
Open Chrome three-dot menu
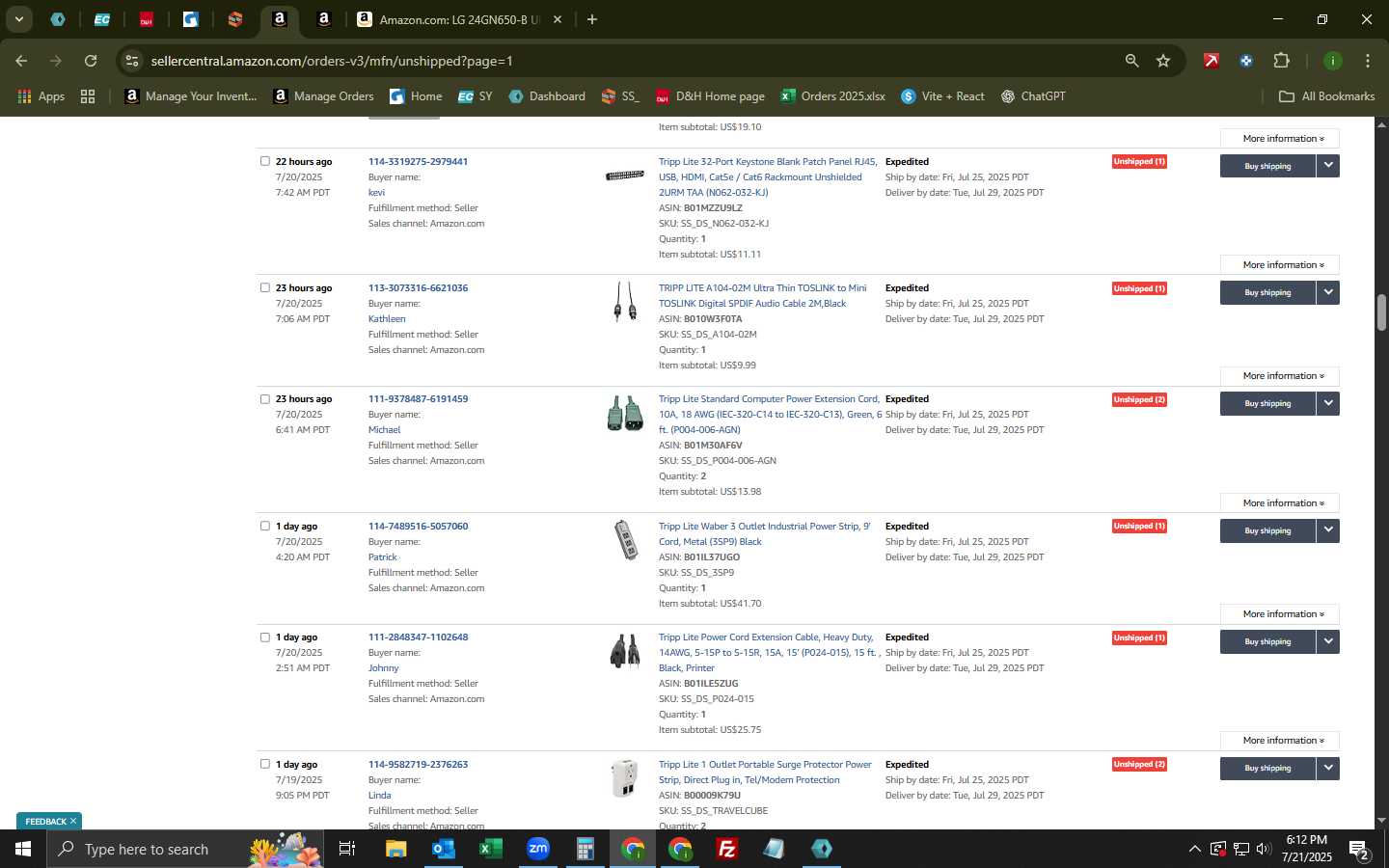point(1367,61)
